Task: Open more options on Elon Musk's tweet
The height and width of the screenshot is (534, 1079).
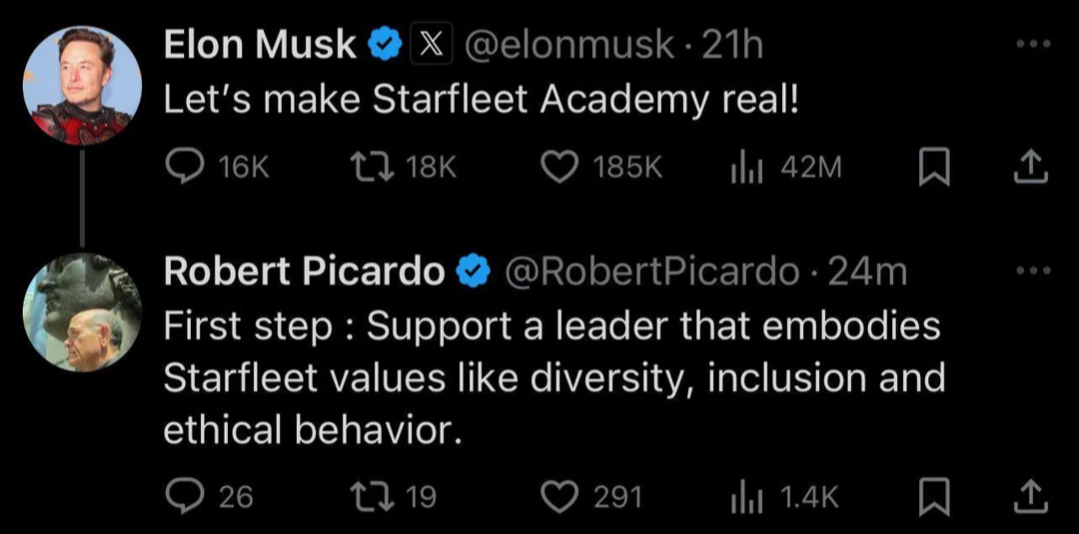Action: point(1034,45)
